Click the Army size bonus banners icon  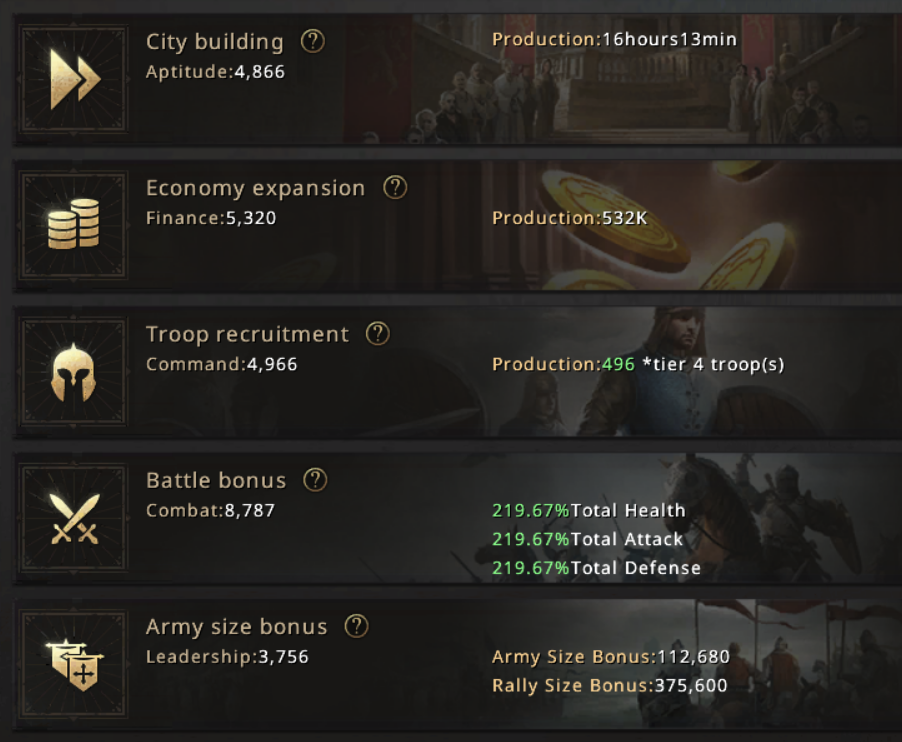[x=74, y=664]
